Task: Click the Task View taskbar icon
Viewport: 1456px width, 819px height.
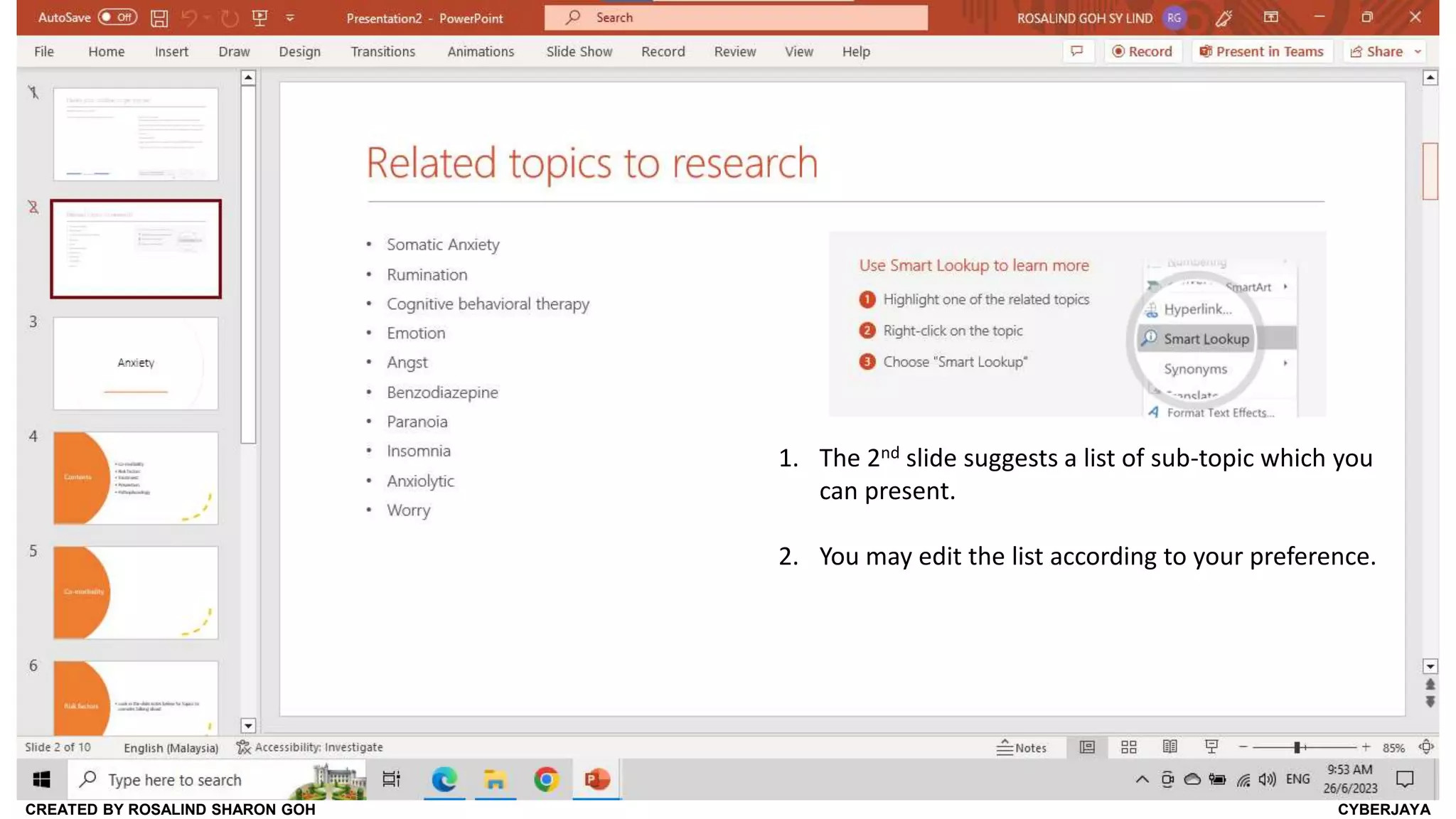Action: (392, 780)
